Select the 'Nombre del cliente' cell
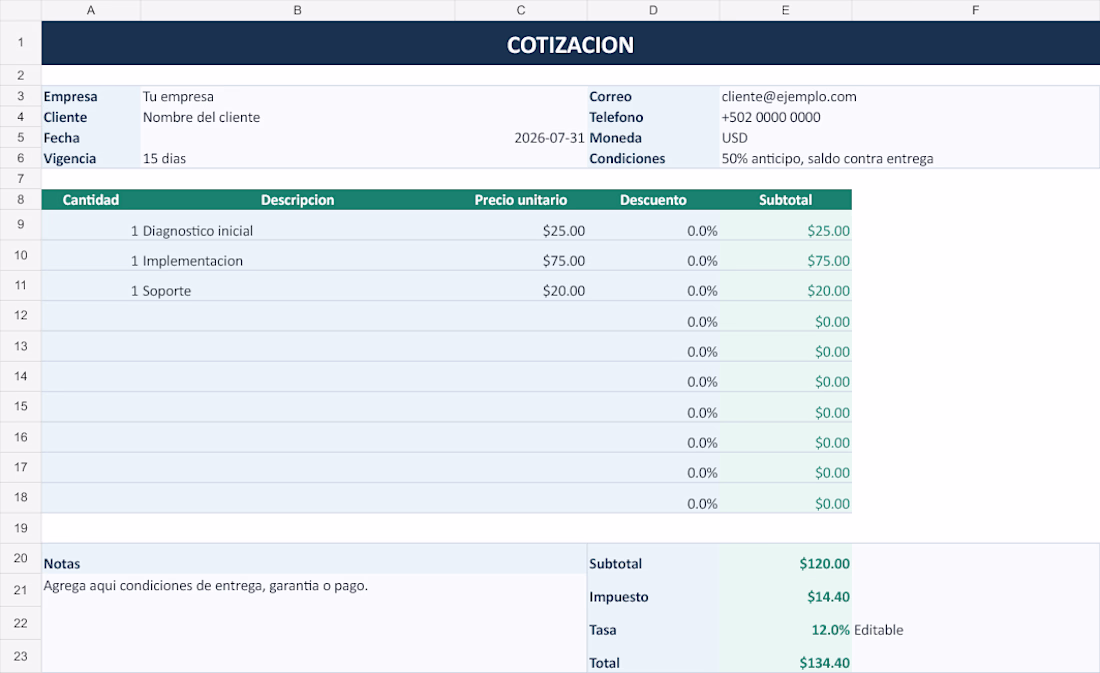The width and height of the screenshot is (1100, 673). [297, 117]
